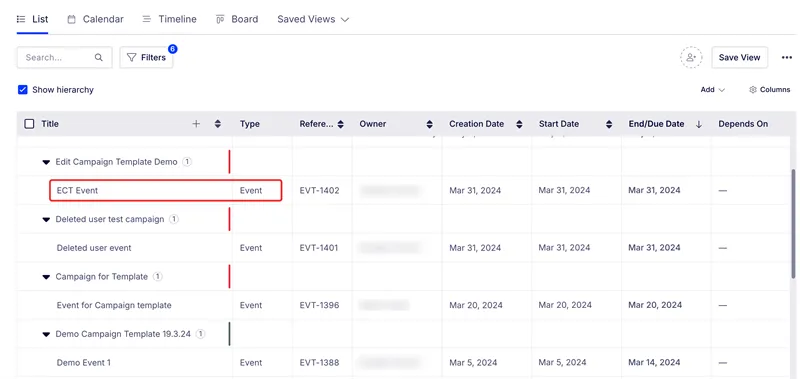This screenshot has height=379, width=800.
Task: Collapse the Campaign for Template row
Action: [x=46, y=277]
